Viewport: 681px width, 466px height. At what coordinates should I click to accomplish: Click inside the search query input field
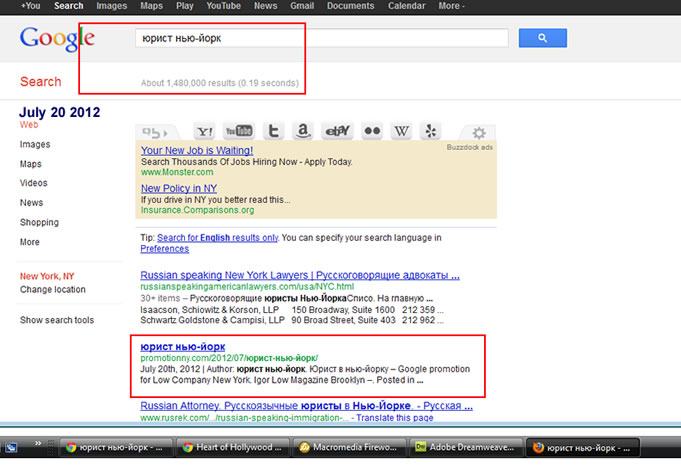coord(321,38)
